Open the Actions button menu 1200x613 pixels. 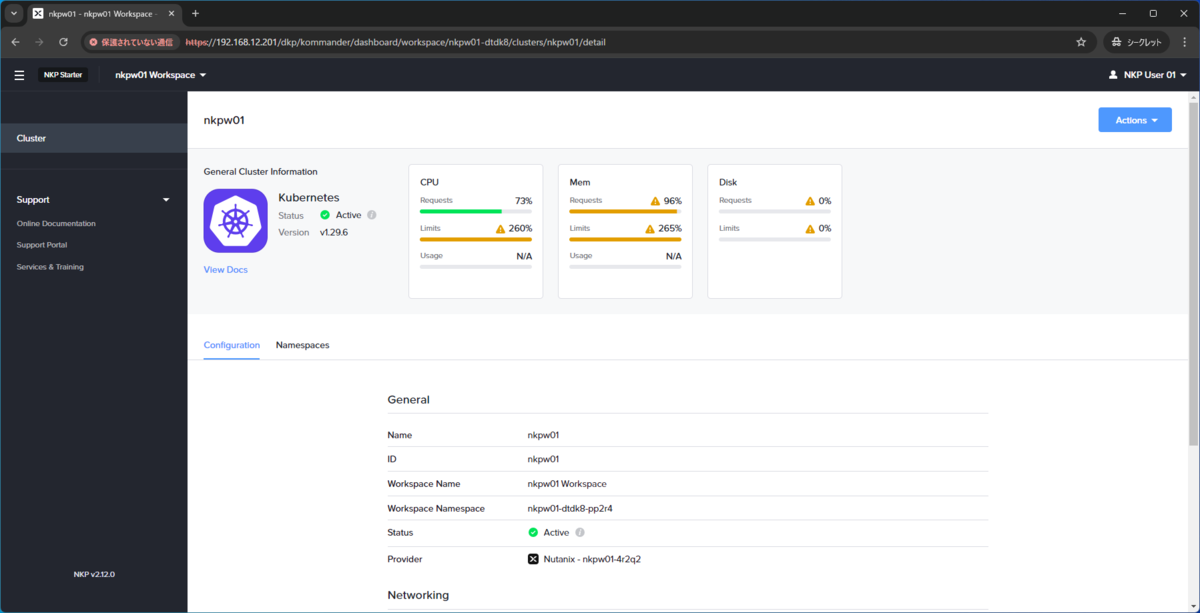pyautogui.click(x=1135, y=120)
